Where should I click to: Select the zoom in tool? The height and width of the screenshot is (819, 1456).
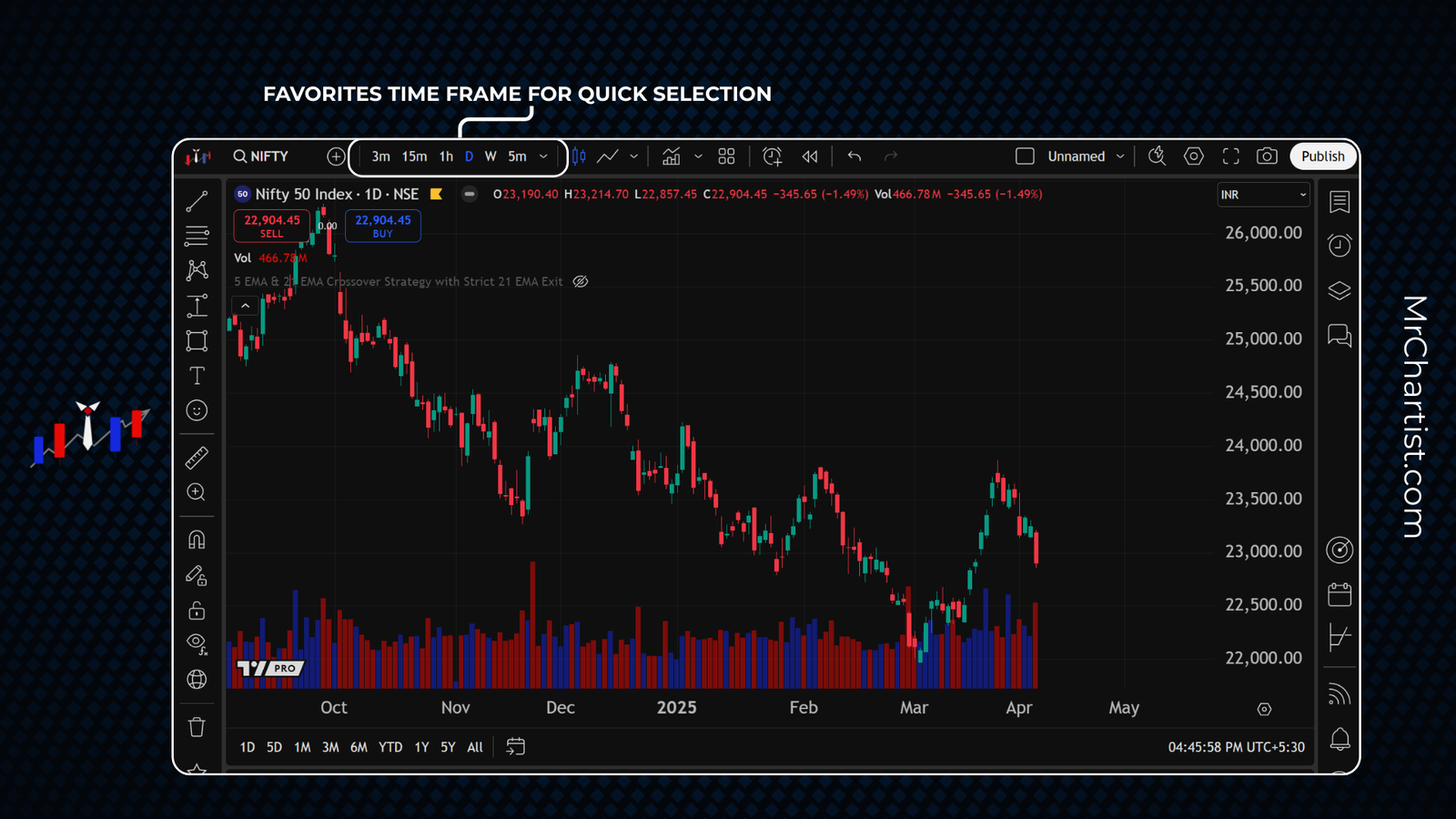pos(197,492)
